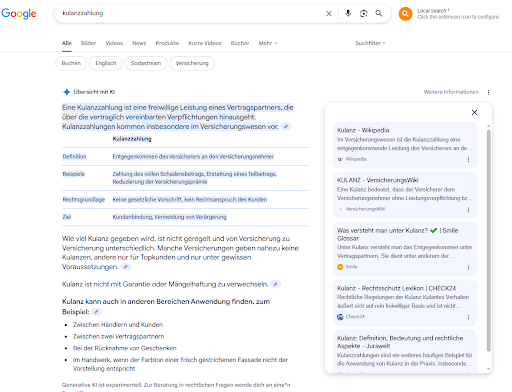The height and width of the screenshot is (392, 512).
Task: Open the three-dot options for Smile source
Action: tap(468, 267)
